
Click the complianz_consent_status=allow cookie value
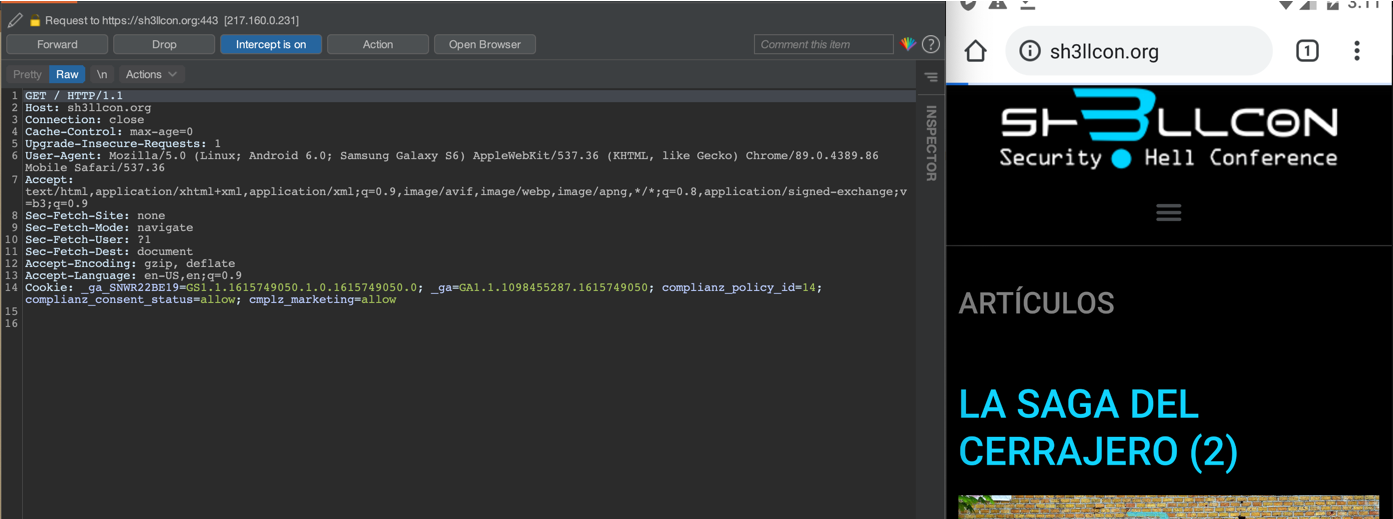click(130, 300)
